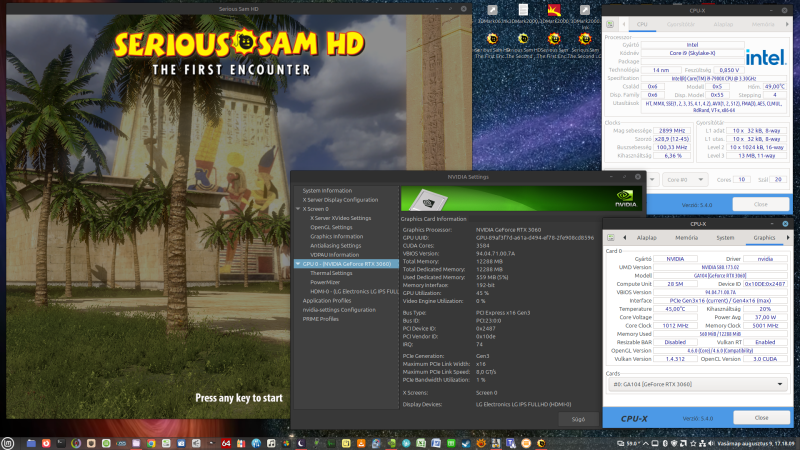Switch to System tab in bottom CPU-X
This screenshot has height=450, width=800.
(725, 238)
